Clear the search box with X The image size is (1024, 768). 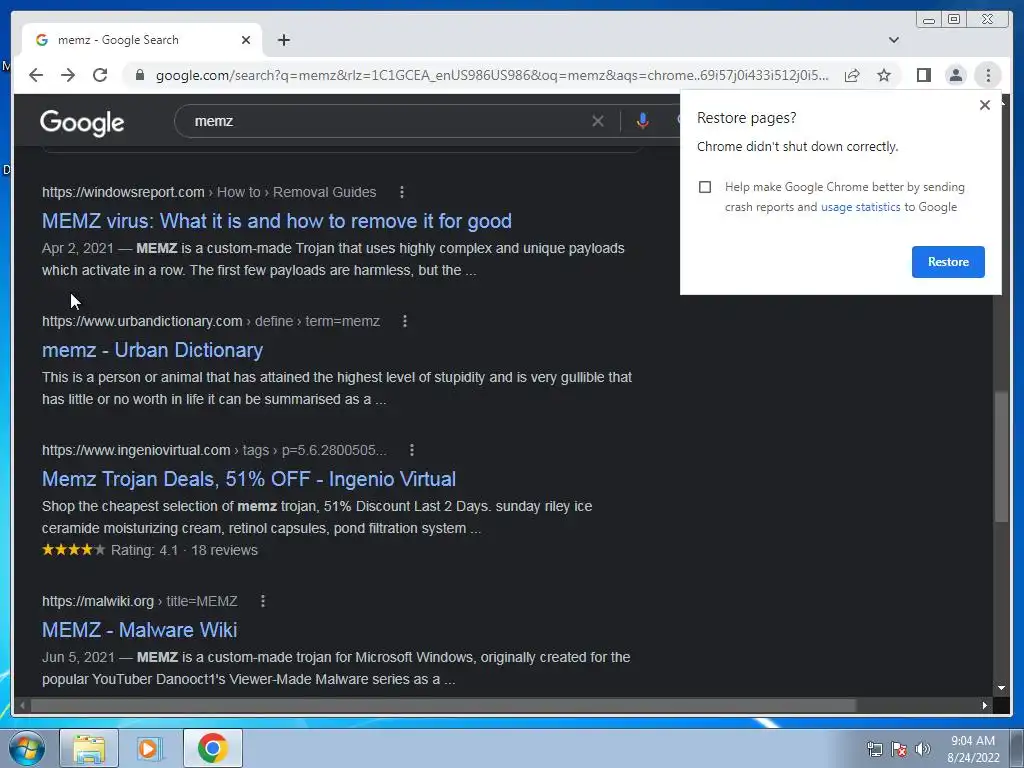tap(598, 121)
